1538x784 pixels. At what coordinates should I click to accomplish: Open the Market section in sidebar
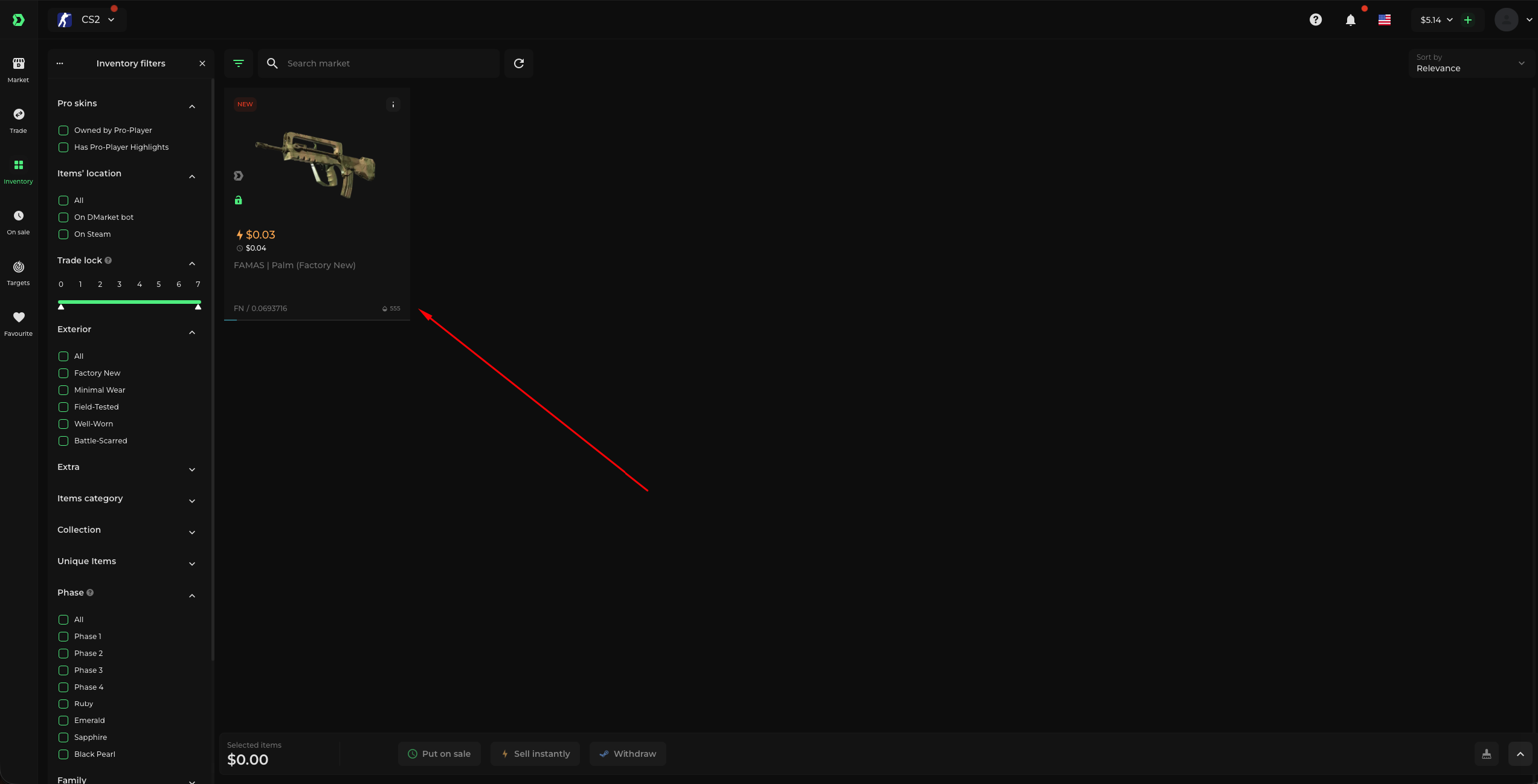point(19,70)
